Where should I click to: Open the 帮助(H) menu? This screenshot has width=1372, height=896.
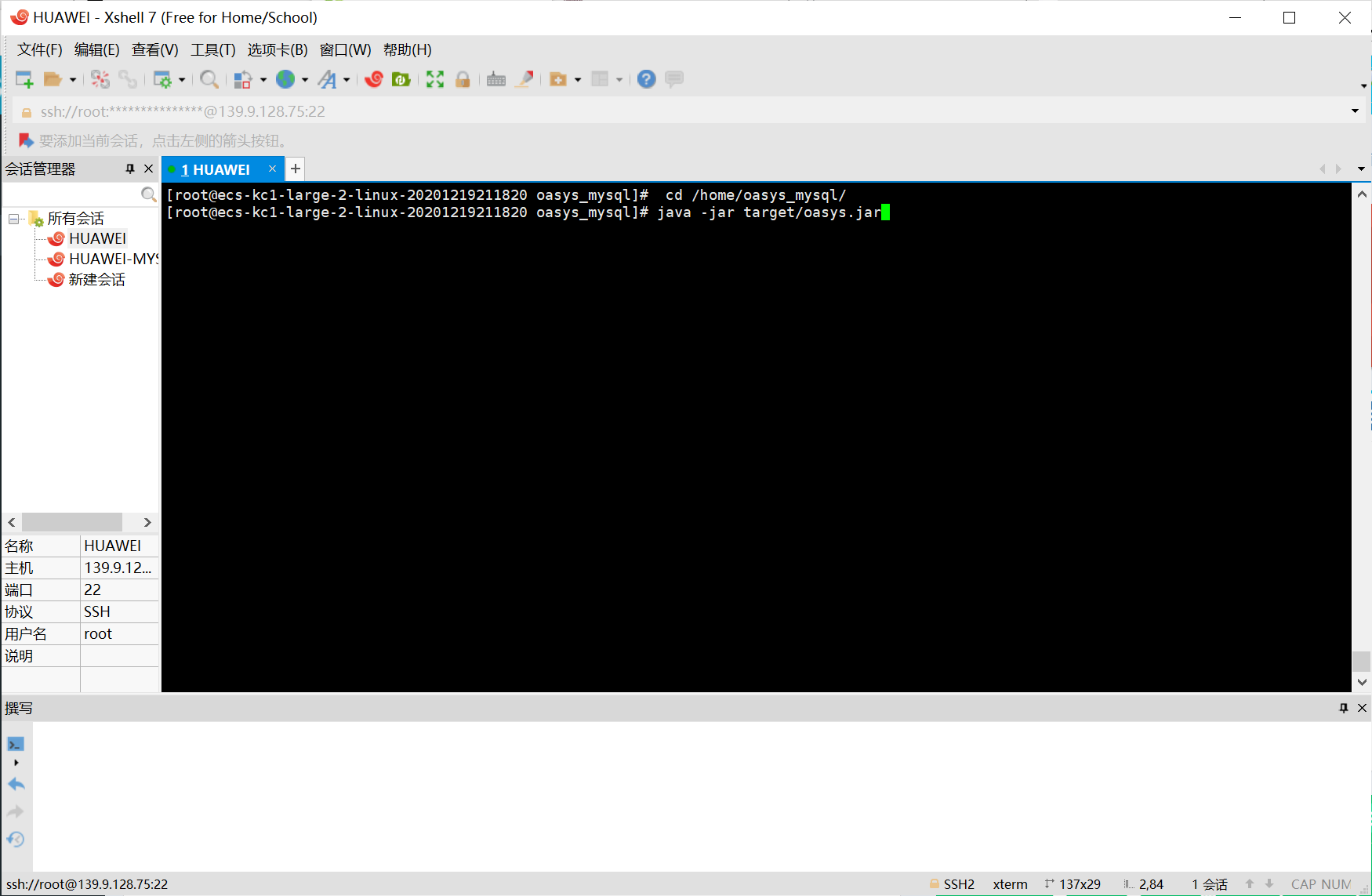[x=408, y=50]
